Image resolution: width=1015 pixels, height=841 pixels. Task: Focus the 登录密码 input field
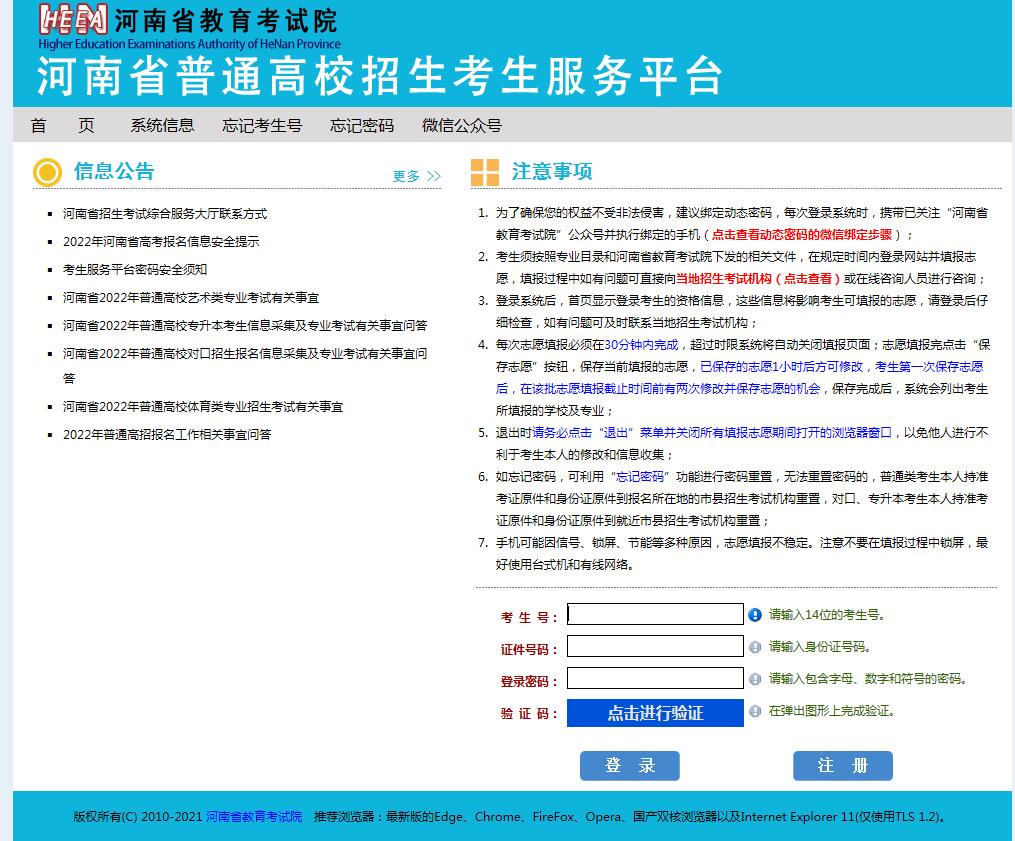click(x=655, y=678)
